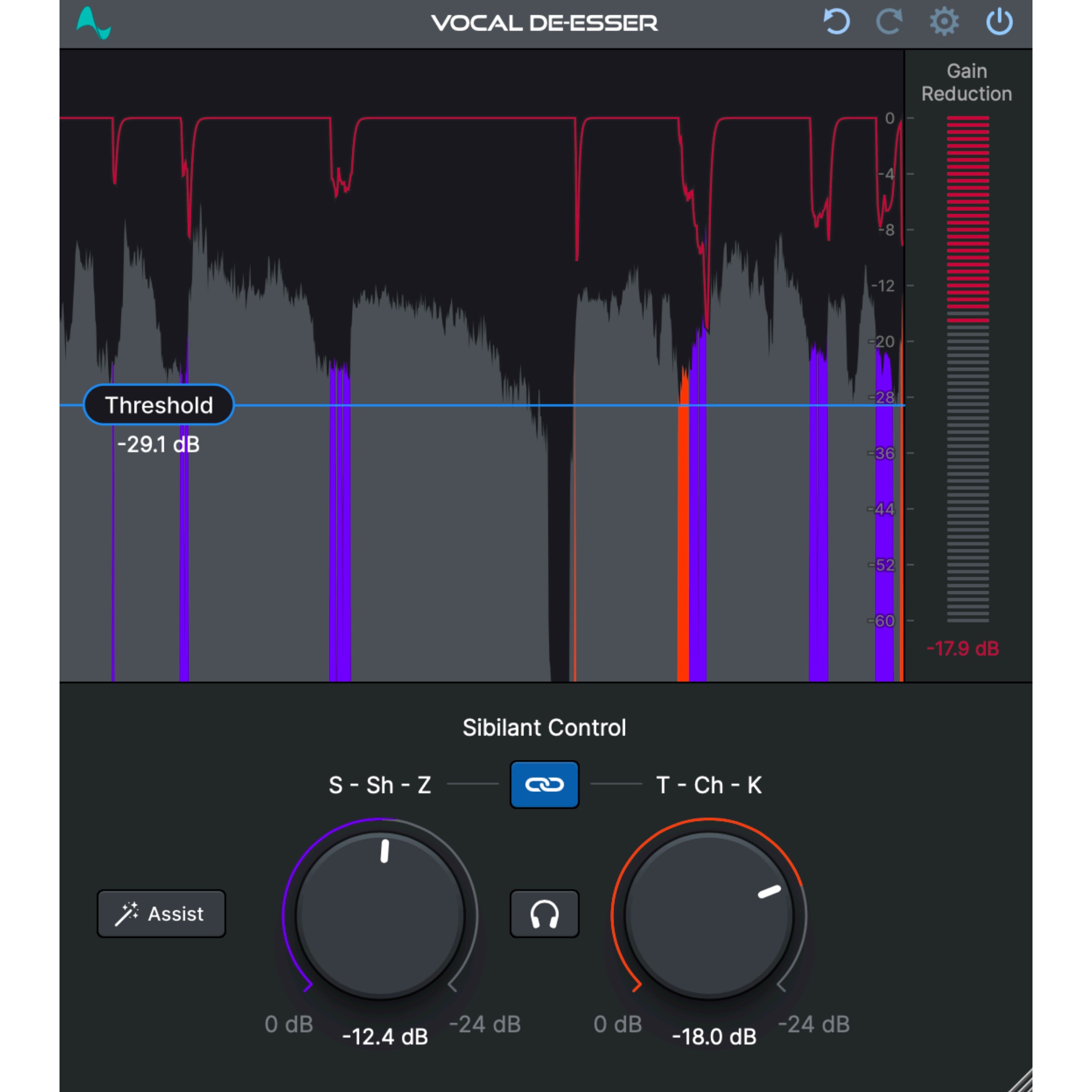Click the T - Ch - K label

709,785
